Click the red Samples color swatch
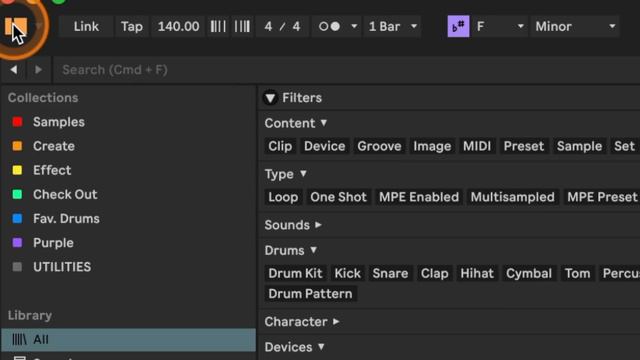 pyautogui.click(x=17, y=122)
